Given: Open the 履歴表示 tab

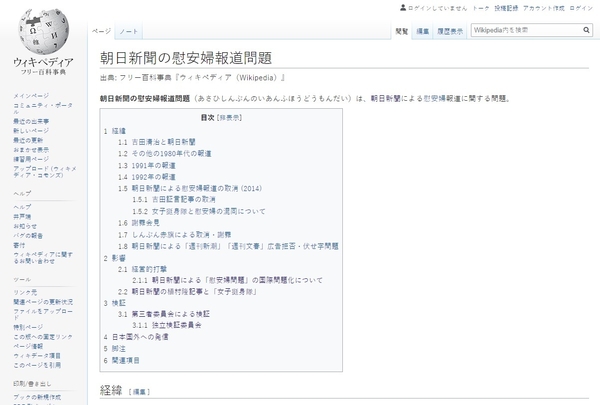Looking at the screenshot, I should coord(450,31).
